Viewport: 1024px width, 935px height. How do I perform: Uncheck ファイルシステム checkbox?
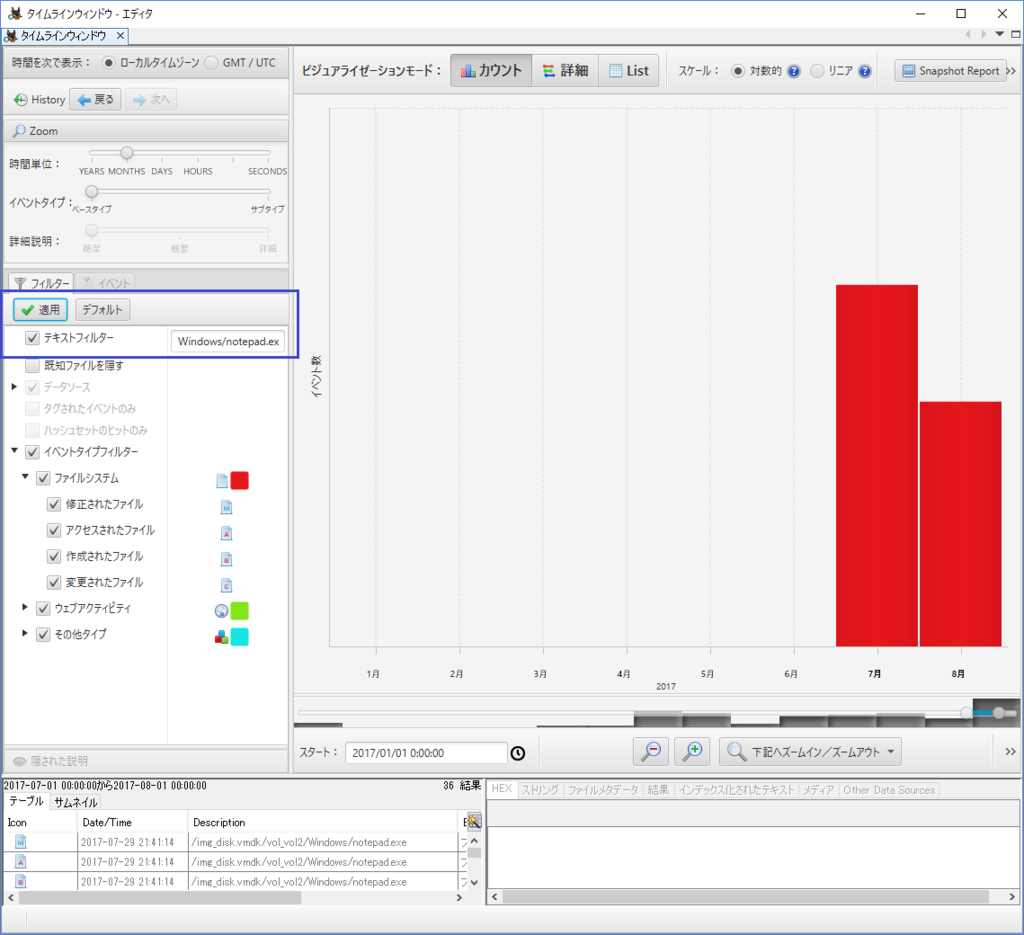coord(43,479)
